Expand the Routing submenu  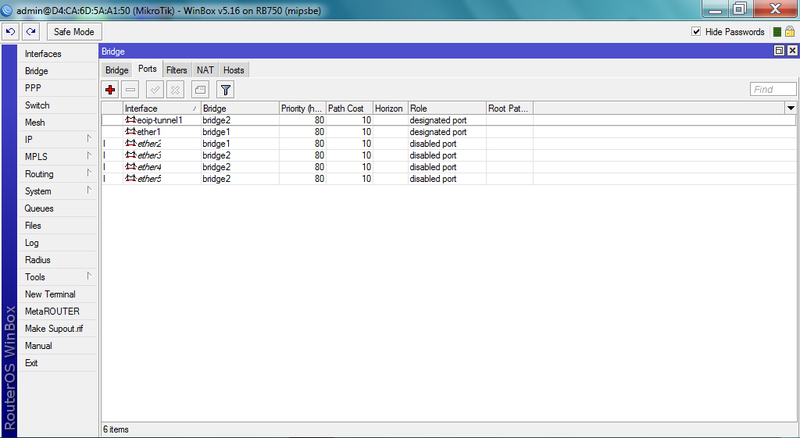57,174
